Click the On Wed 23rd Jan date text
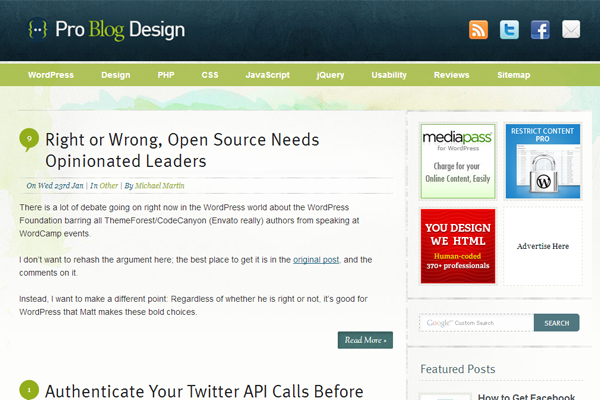The width and height of the screenshot is (600, 400). (55, 186)
